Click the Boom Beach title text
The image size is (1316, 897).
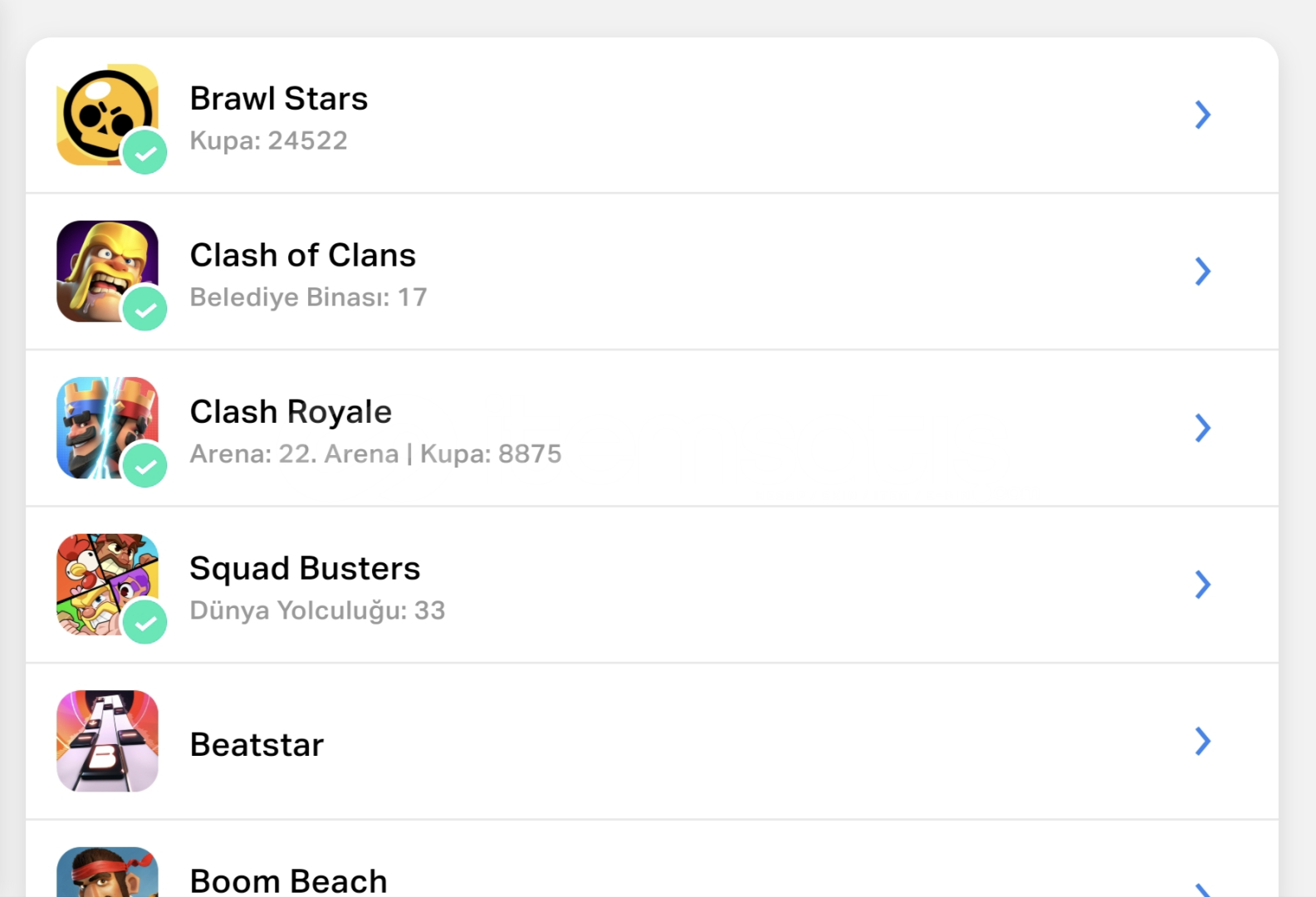click(288, 880)
